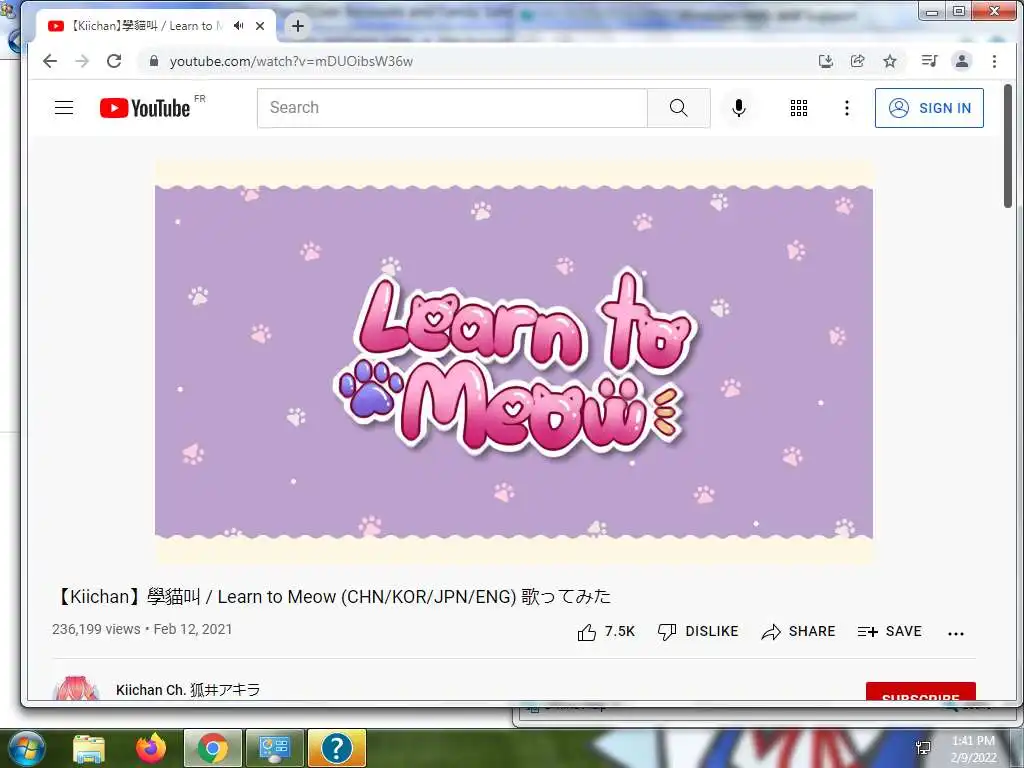Open a new tab with plus button
Image resolution: width=1024 pixels, height=768 pixels.
pos(298,26)
